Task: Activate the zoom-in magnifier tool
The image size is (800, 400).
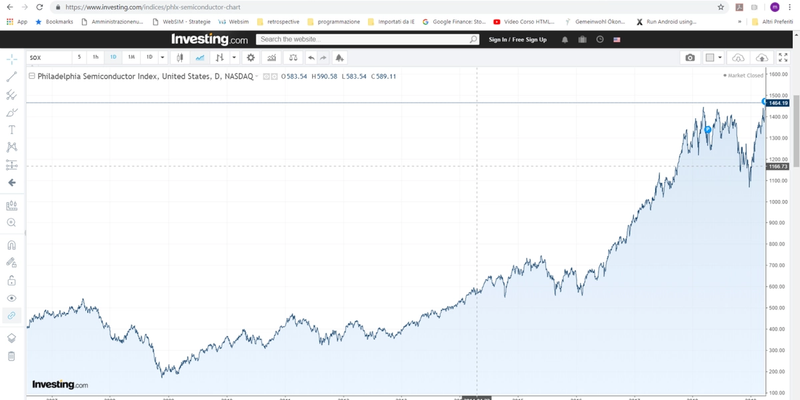Action: coord(12,223)
